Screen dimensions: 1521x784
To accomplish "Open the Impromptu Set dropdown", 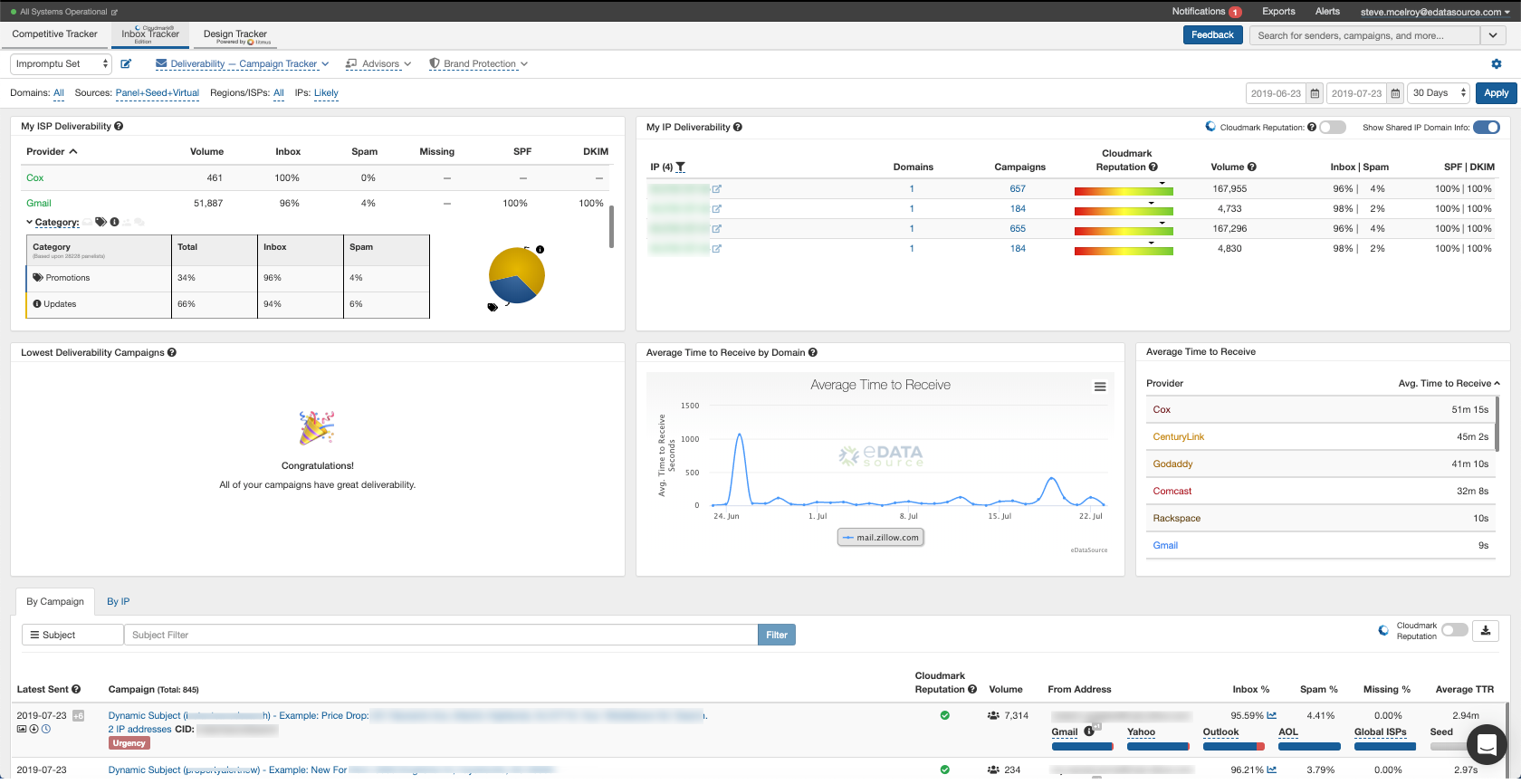I will click(61, 64).
